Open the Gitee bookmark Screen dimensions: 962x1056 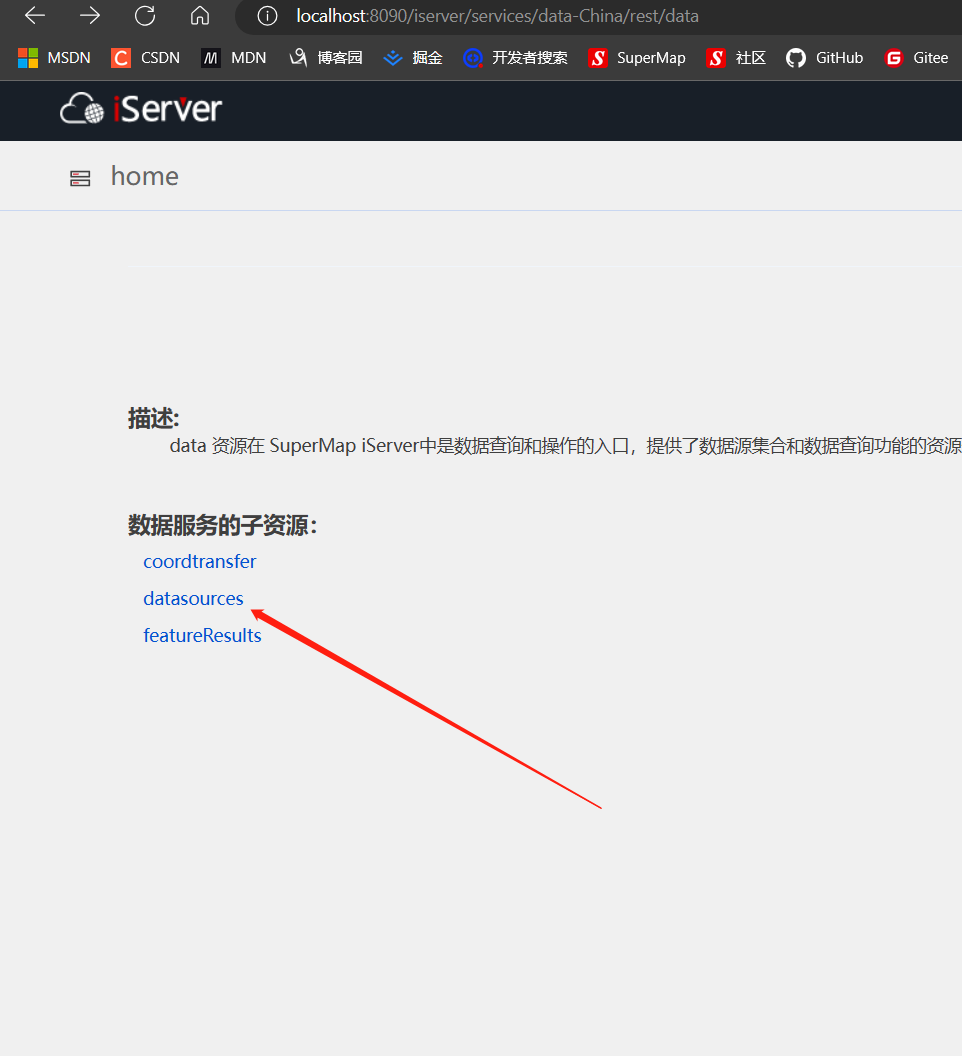917,58
